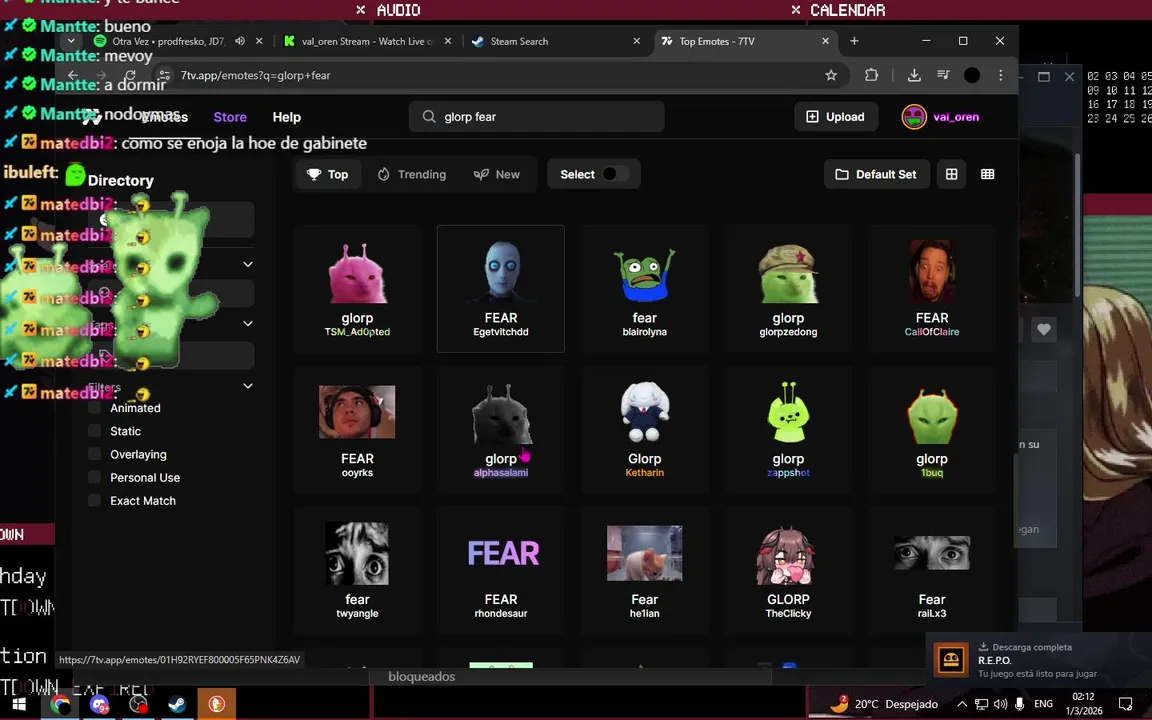Open the volume icon in system tray
This screenshot has width=1152, height=720.
(x=1001, y=704)
